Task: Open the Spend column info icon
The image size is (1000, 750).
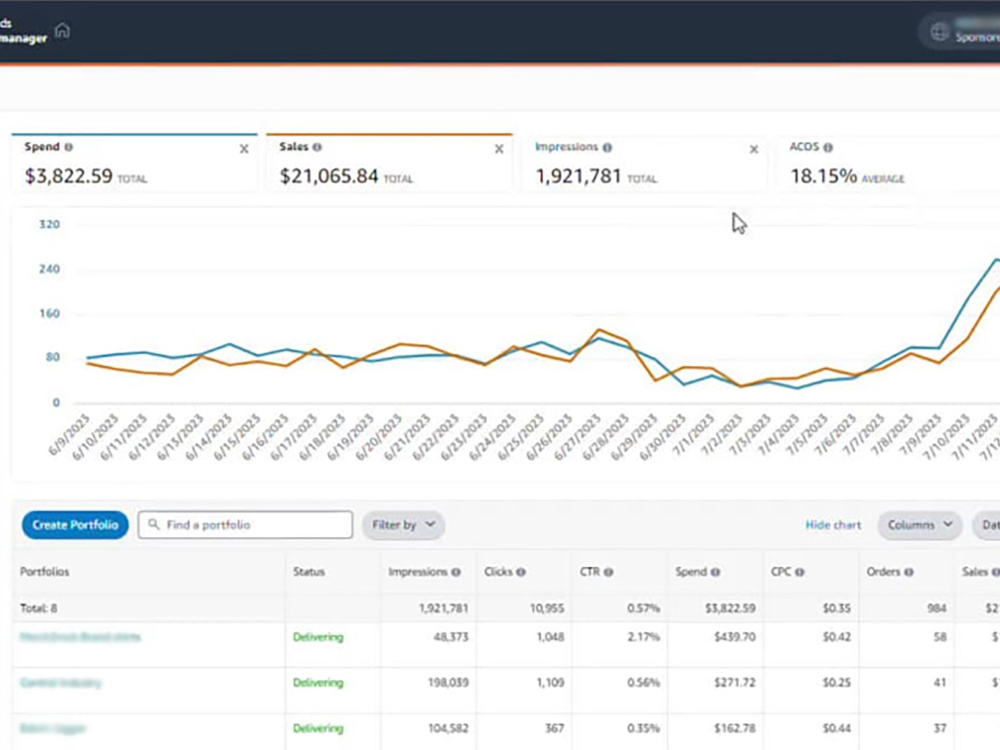Action: pos(716,572)
